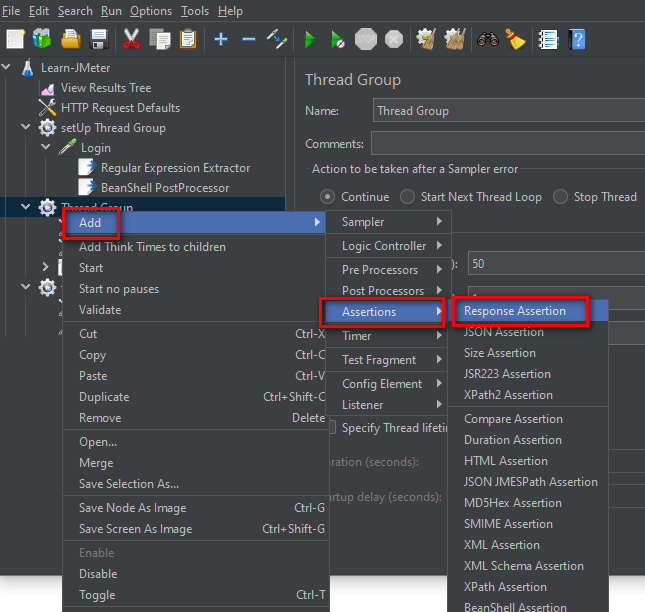Open the Sampler submenu
The image size is (645, 612).
tap(388, 222)
